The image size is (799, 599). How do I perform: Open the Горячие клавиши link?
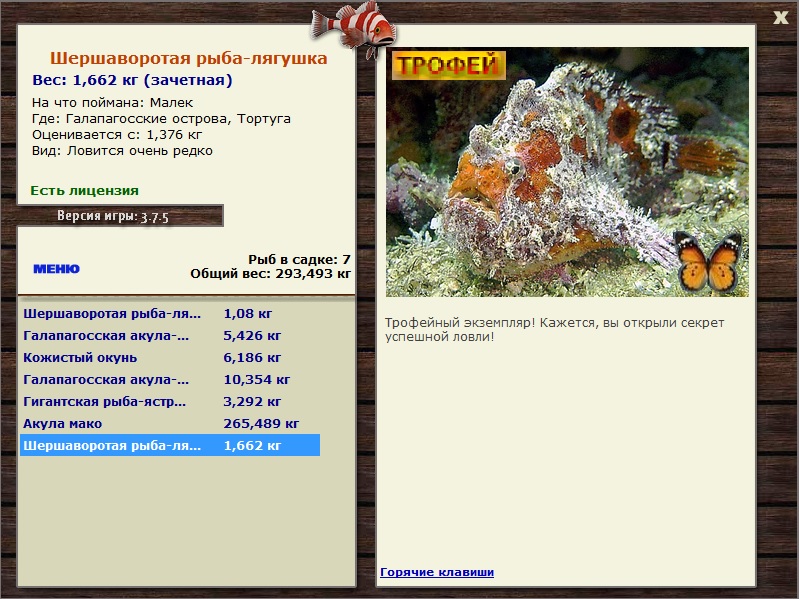click(x=437, y=572)
